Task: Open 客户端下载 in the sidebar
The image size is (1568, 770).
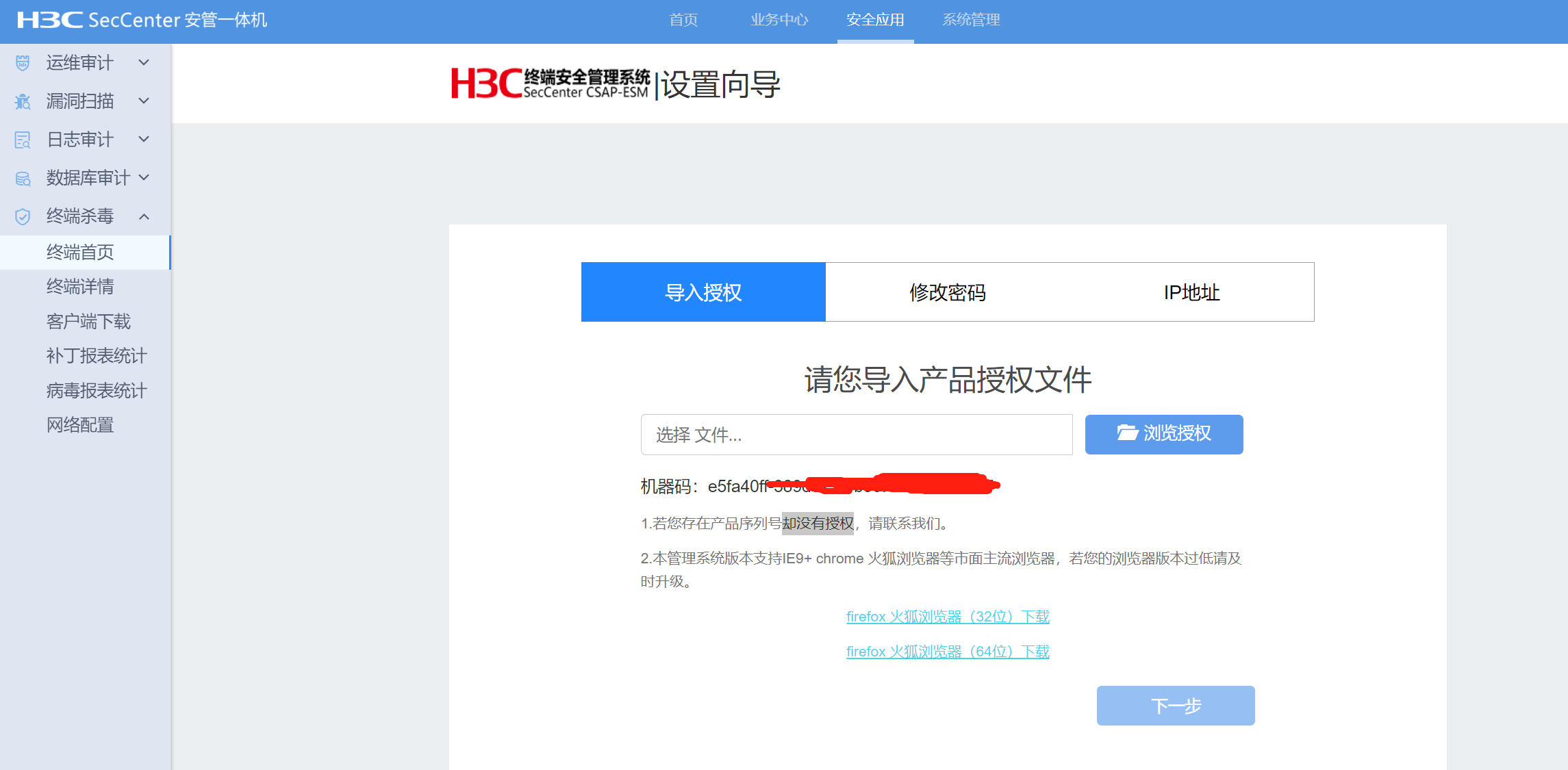Action: 88,322
